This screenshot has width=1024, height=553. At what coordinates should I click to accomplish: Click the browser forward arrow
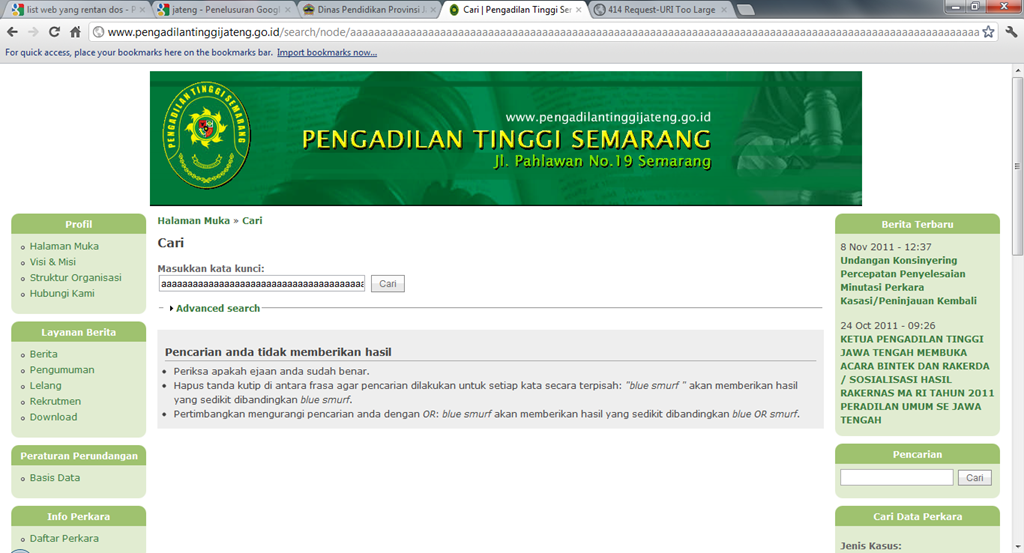(x=33, y=32)
